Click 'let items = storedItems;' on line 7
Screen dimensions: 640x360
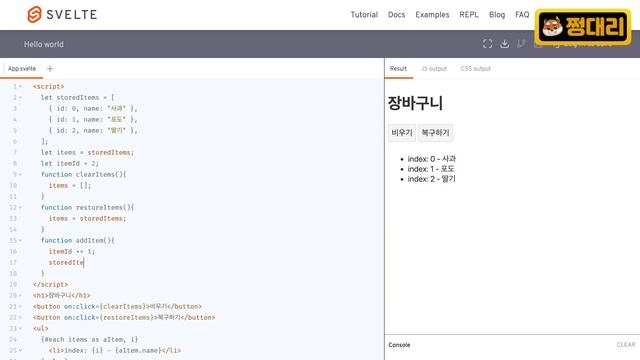[87, 152]
